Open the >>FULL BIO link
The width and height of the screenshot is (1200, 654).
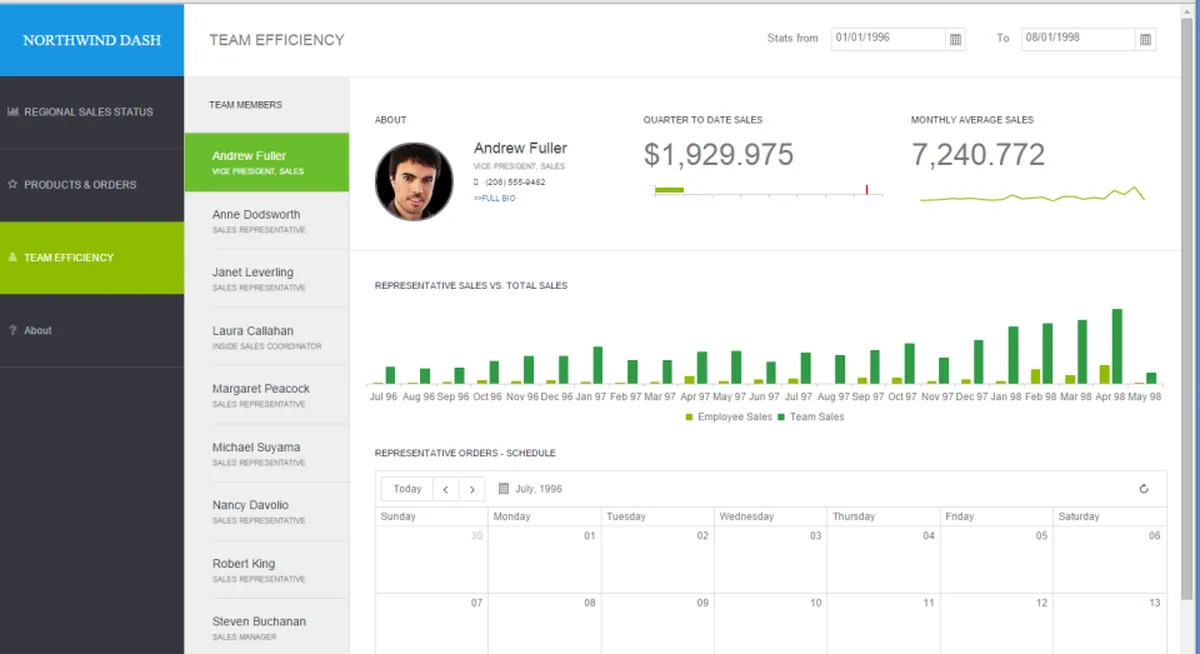pos(495,198)
